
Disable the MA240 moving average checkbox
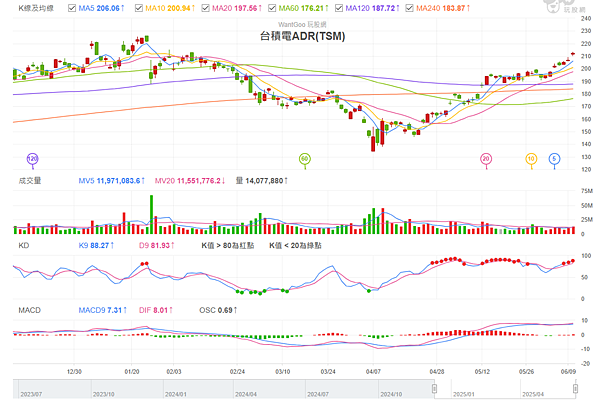pyautogui.click(x=409, y=8)
